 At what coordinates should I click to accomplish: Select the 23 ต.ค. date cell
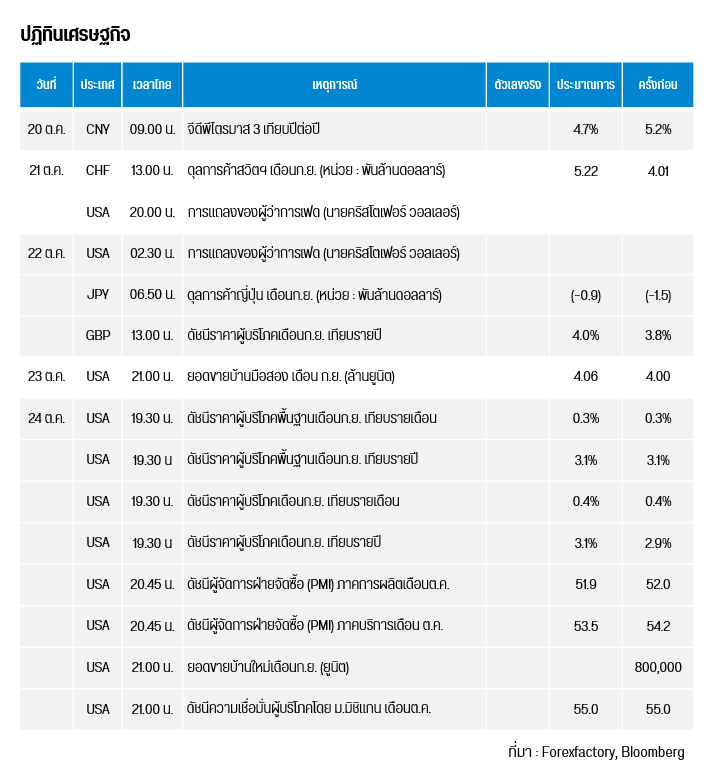(x=46, y=376)
